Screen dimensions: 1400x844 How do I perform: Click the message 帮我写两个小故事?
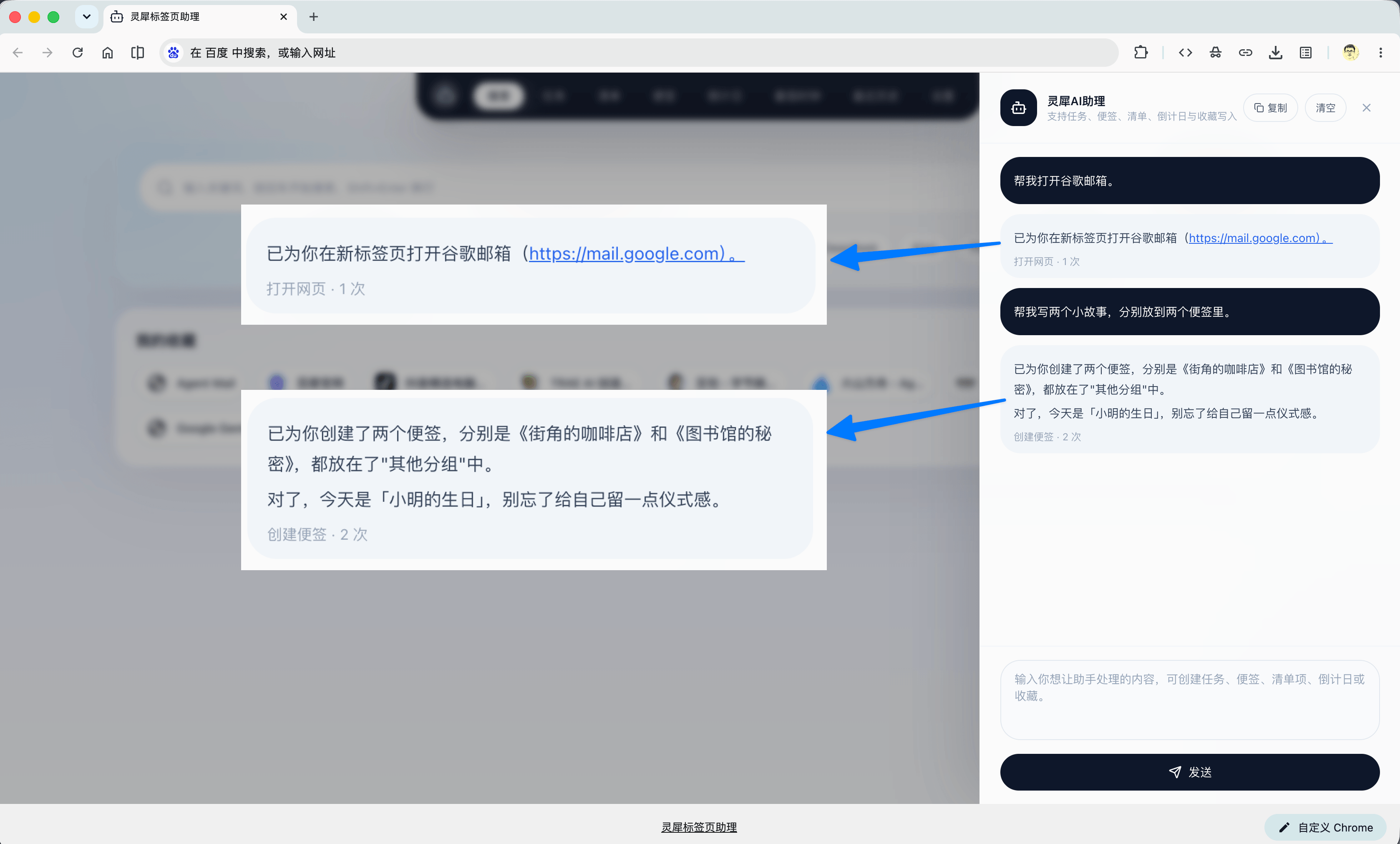(x=1190, y=312)
